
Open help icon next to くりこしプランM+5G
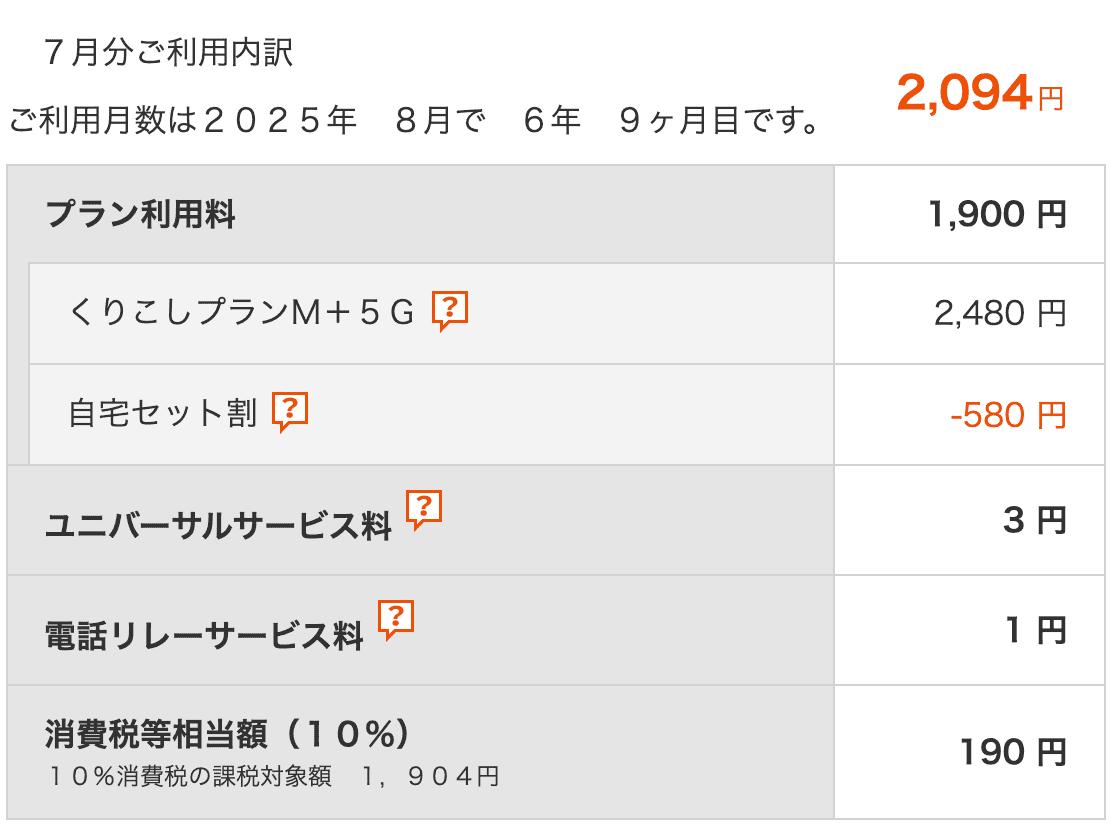tap(450, 310)
